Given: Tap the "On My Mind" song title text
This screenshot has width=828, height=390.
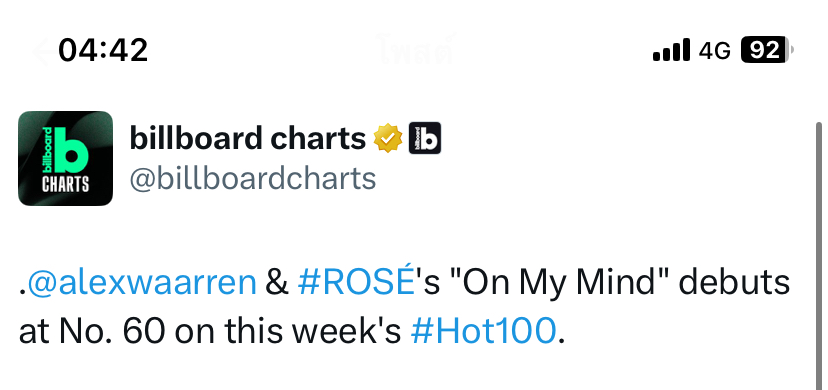Looking at the screenshot, I should pos(558,284).
